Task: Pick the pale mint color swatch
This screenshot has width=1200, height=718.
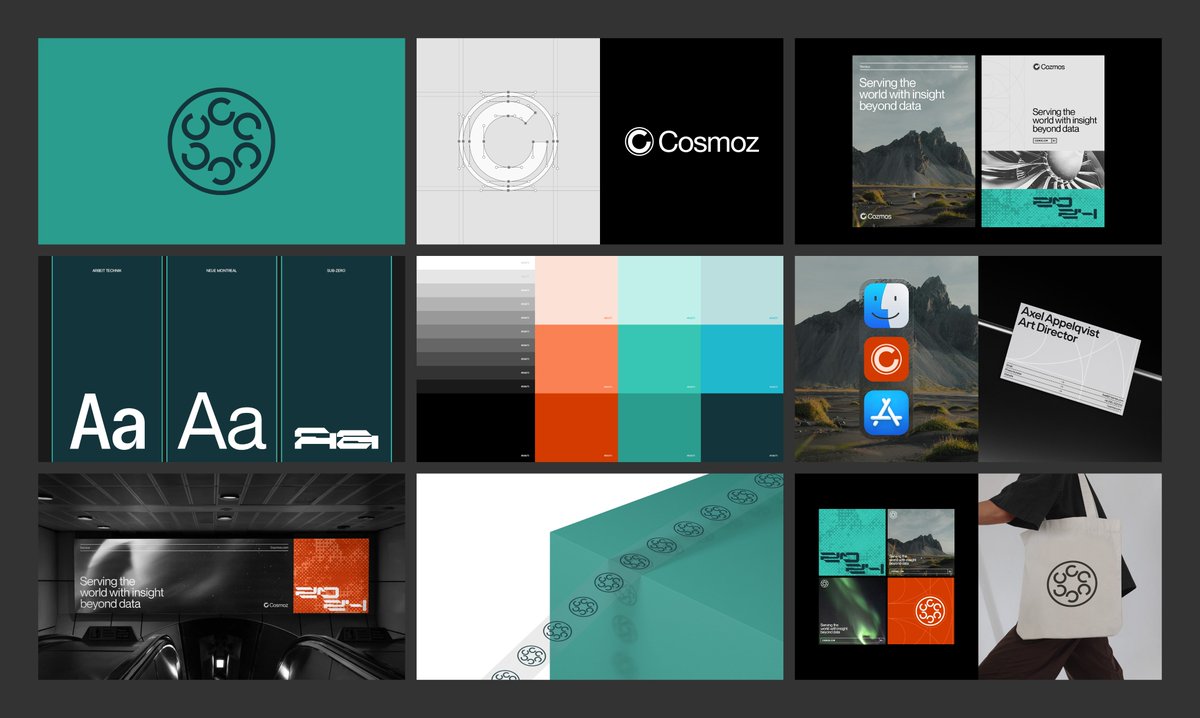Action: click(659, 290)
